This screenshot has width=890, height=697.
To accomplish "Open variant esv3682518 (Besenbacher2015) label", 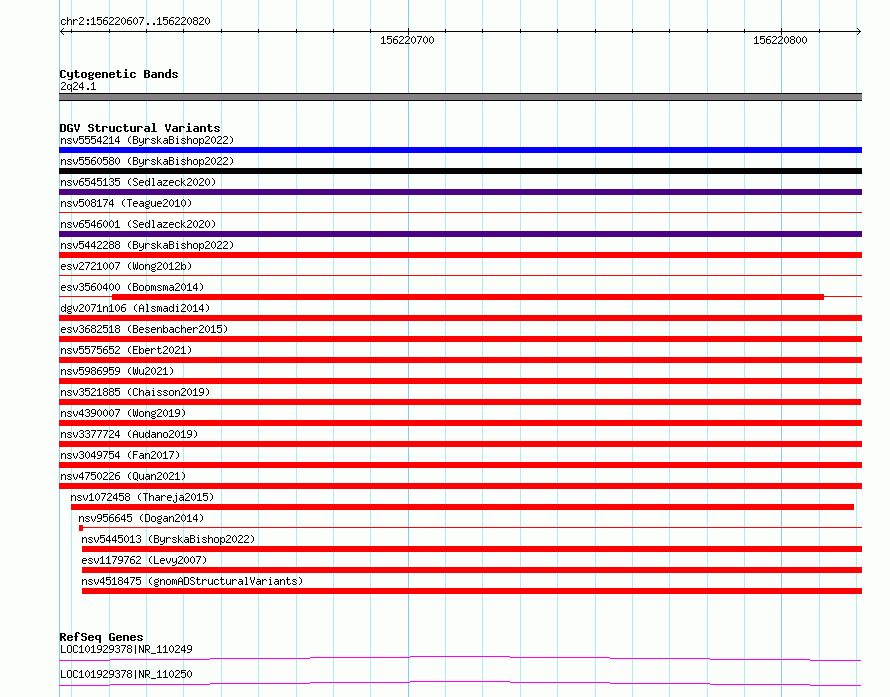I will 144,329.
